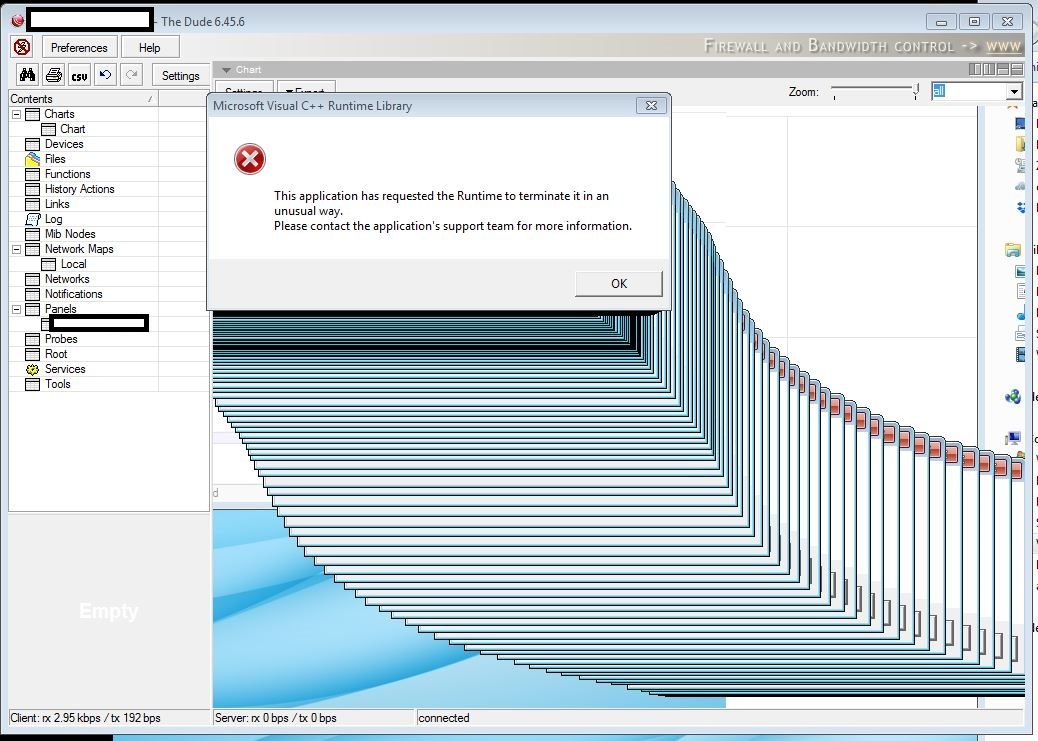Open Links in the Contents tree
Viewport: 1038px width, 741px height.
coord(57,204)
